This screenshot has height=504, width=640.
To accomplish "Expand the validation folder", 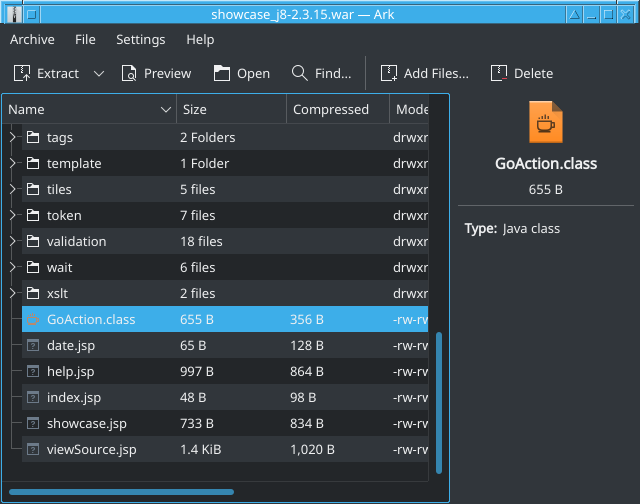I will pyautogui.click(x=13, y=241).
